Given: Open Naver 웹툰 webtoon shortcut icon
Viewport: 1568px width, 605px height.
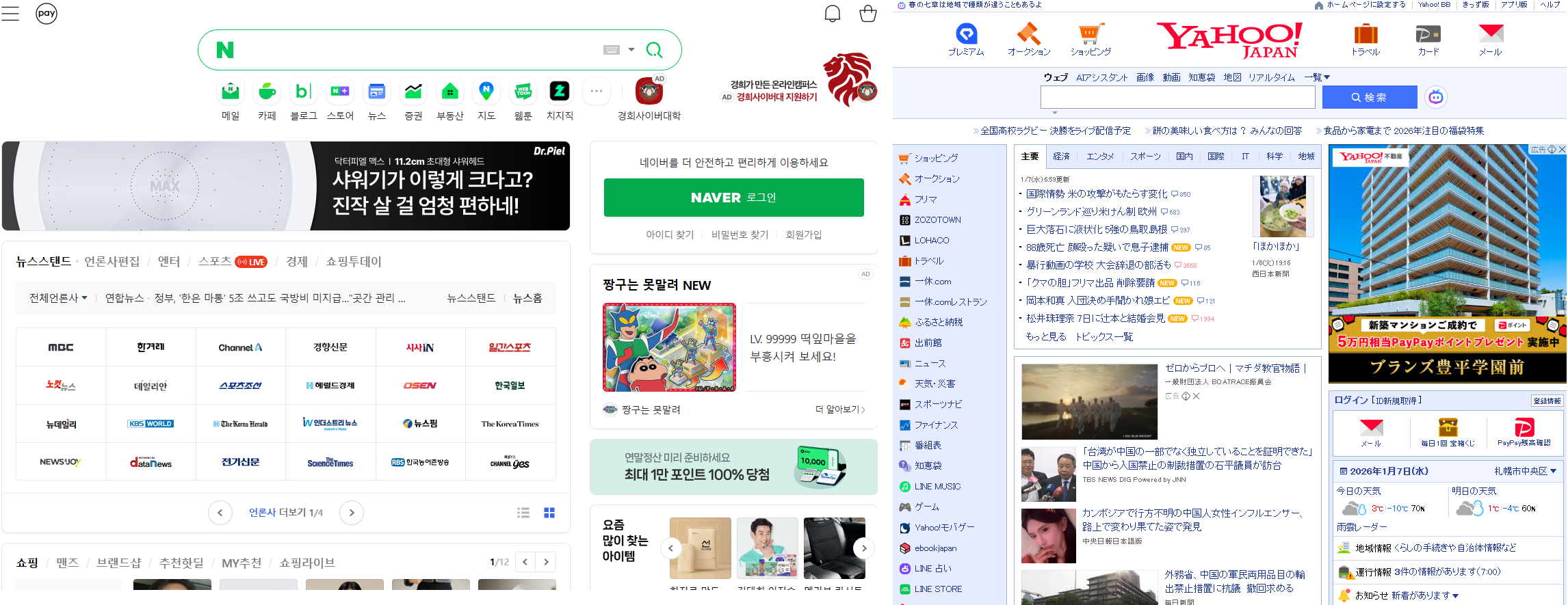Looking at the screenshot, I should pyautogui.click(x=523, y=91).
